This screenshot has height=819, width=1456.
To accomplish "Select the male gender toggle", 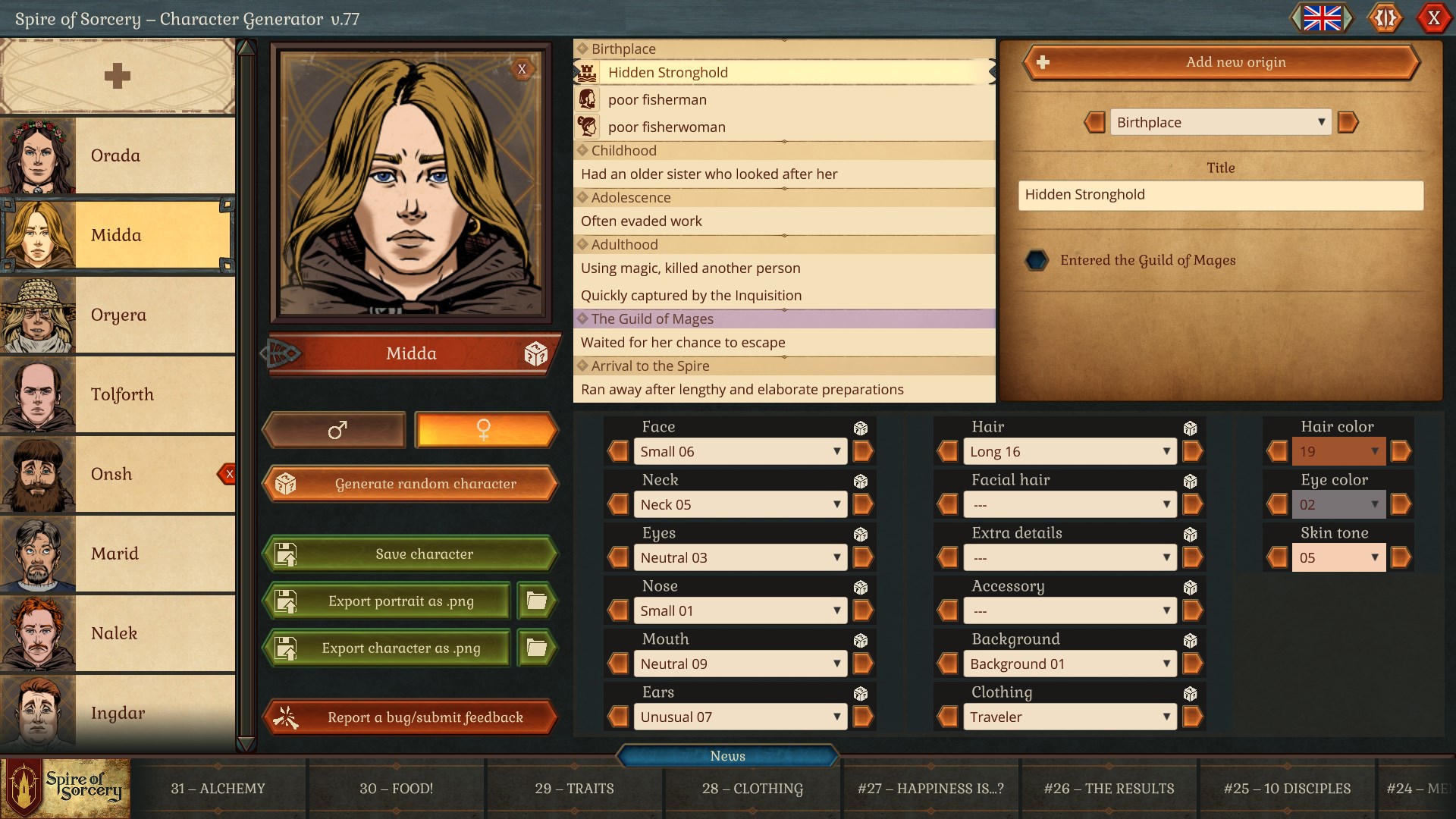I will [x=334, y=430].
